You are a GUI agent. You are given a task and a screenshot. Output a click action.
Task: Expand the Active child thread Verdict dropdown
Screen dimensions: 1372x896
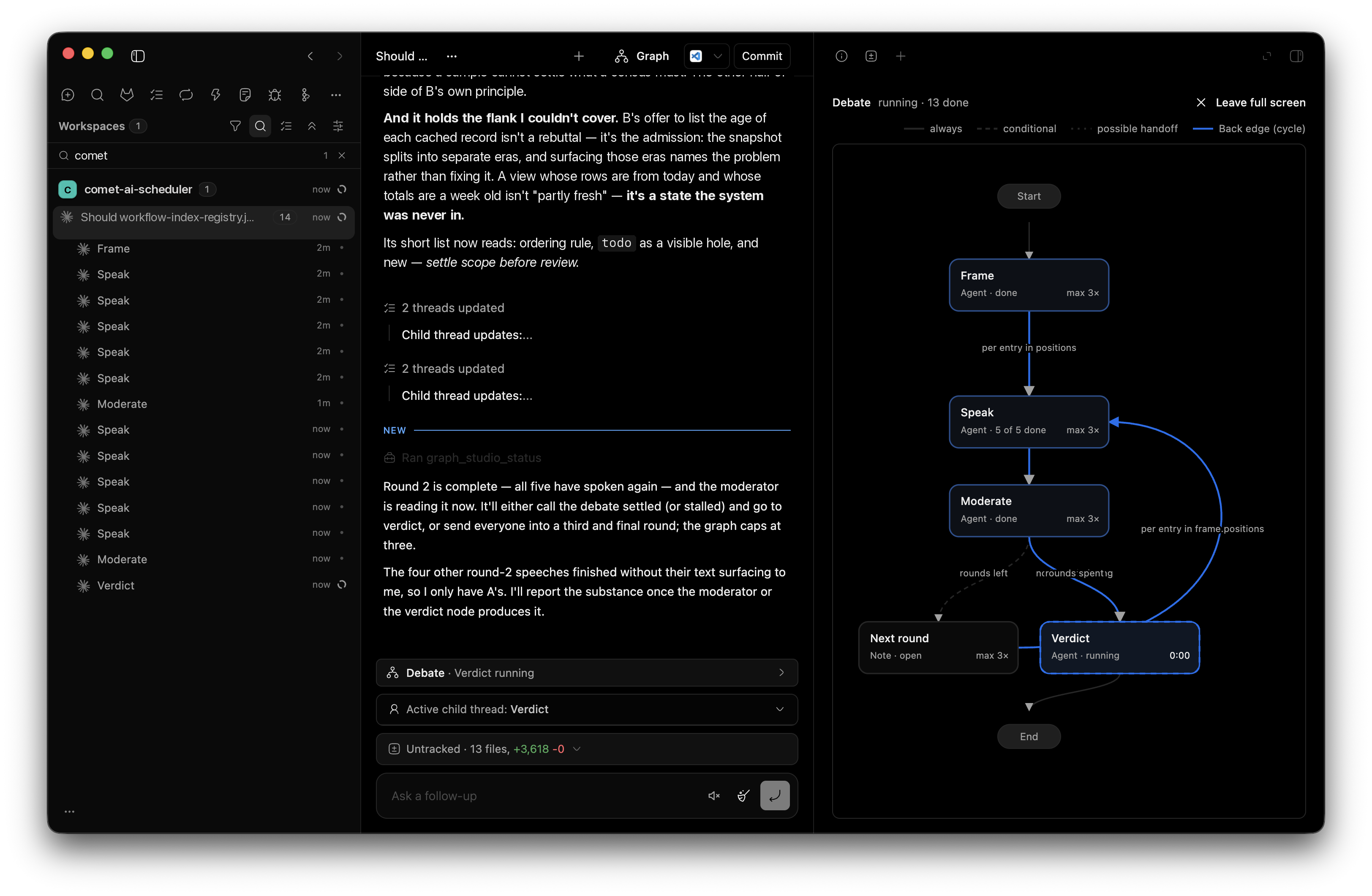coord(587,709)
